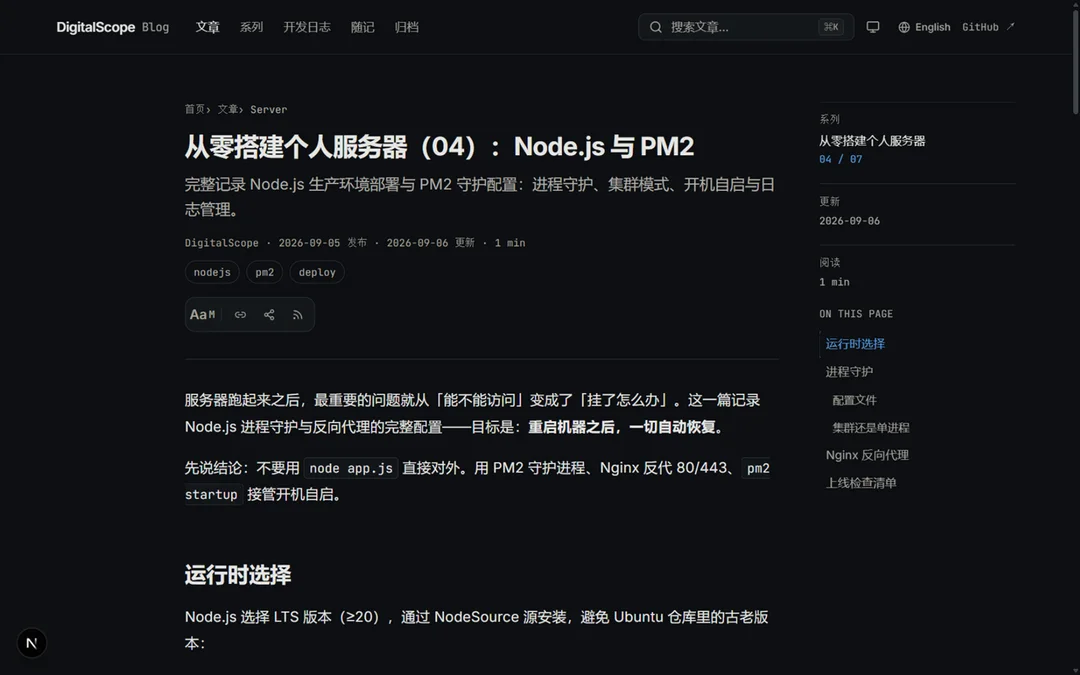
Task: Click the 04 / 07 series progress
Action: coord(840,159)
